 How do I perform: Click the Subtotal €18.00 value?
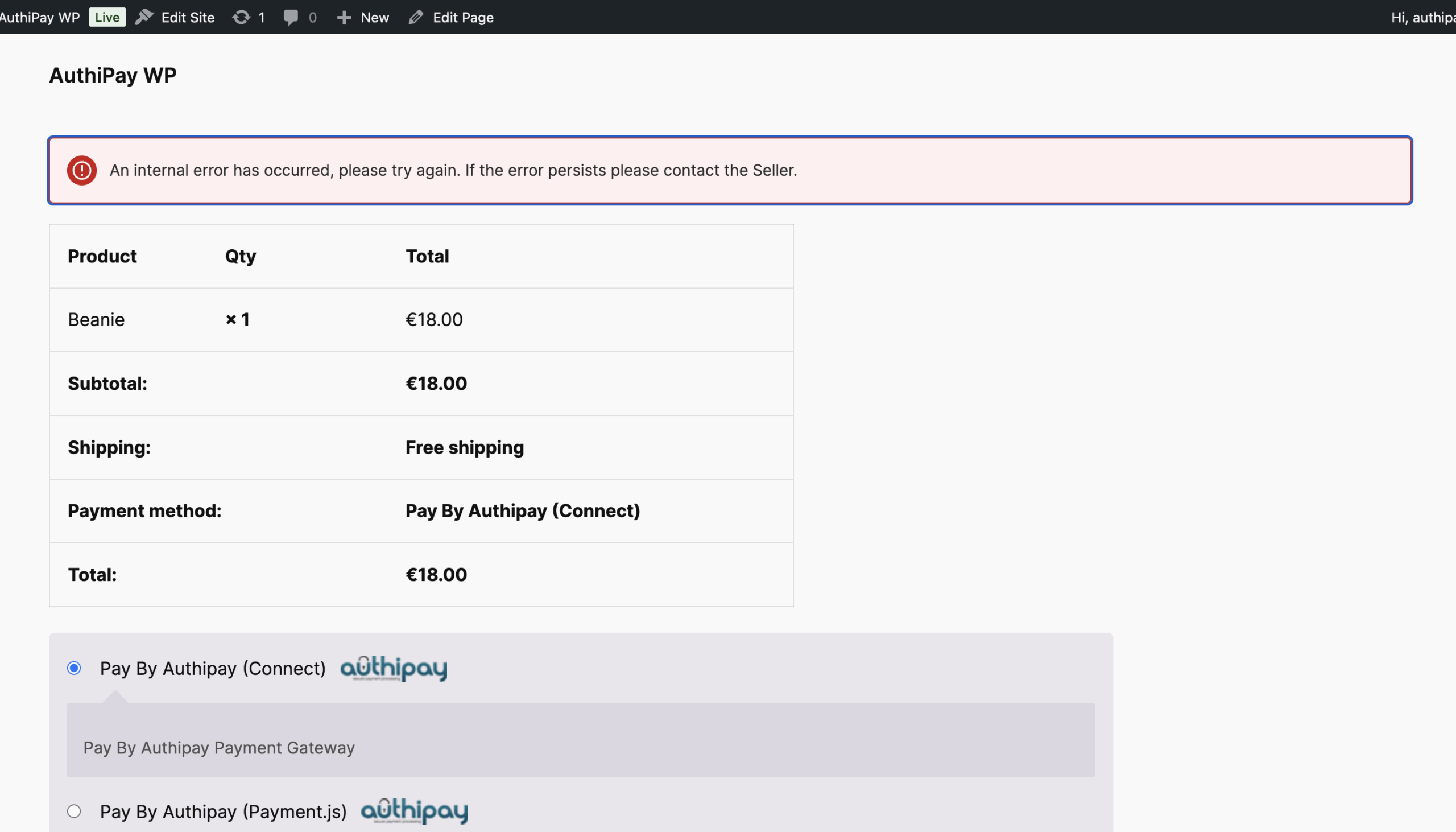tap(436, 384)
